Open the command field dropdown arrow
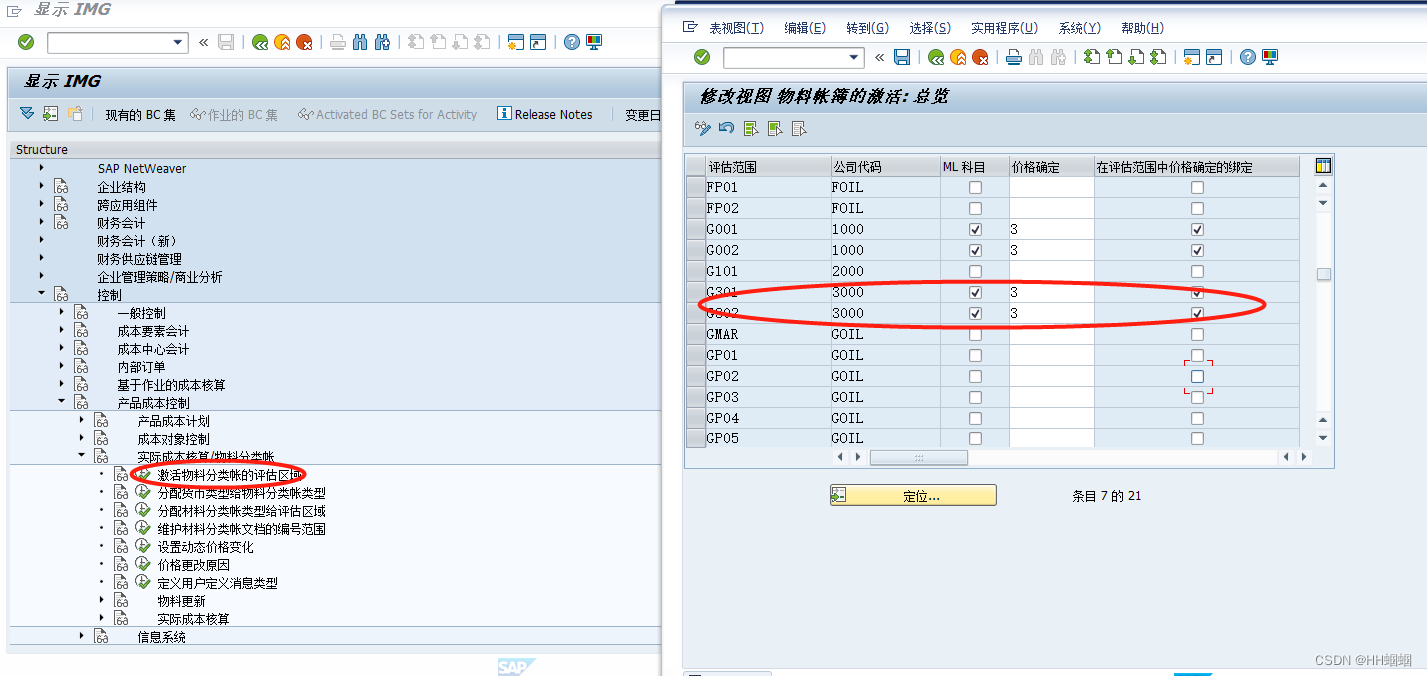Viewport: 1427px width, 676px height. (x=855, y=57)
